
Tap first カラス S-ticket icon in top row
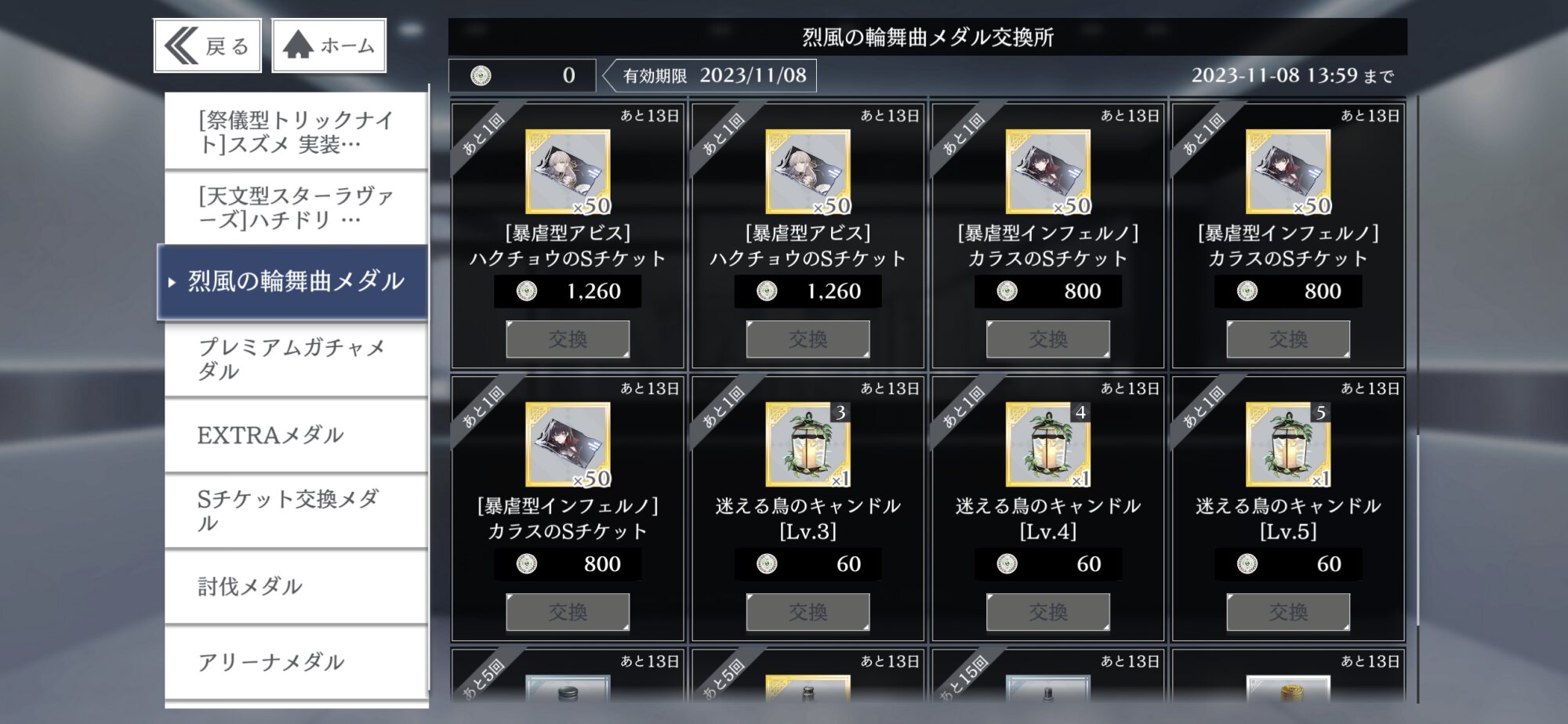click(x=1048, y=172)
